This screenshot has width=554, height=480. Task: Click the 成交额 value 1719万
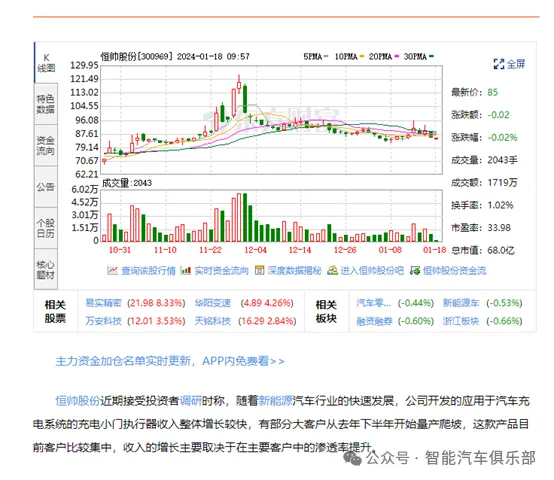(502, 183)
